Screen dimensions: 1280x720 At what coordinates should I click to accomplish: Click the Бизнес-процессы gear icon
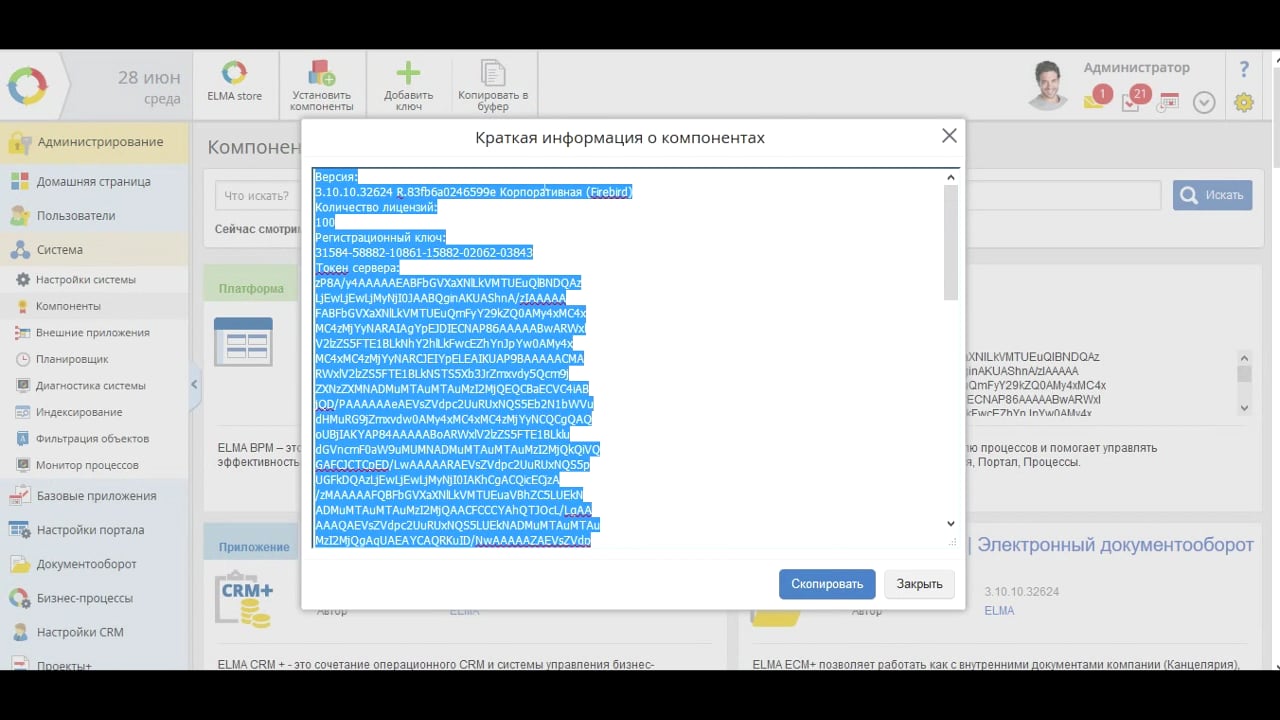pyautogui.click(x=19, y=598)
